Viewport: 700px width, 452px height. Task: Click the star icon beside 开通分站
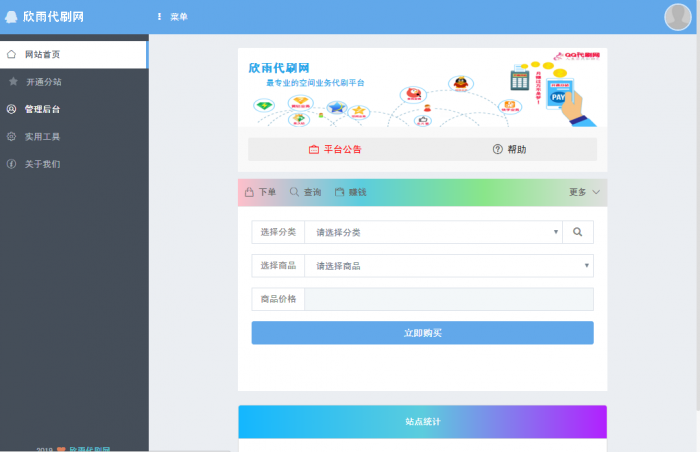pos(13,82)
